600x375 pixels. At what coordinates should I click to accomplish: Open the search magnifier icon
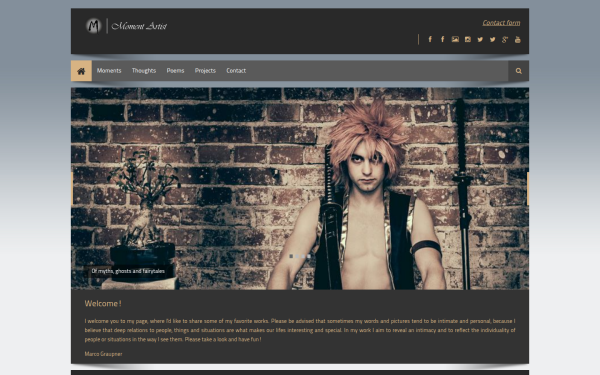pos(518,71)
